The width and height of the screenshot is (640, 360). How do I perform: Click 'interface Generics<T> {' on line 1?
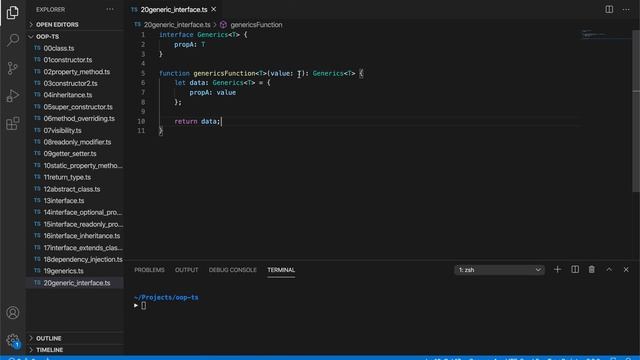tap(203, 35)
